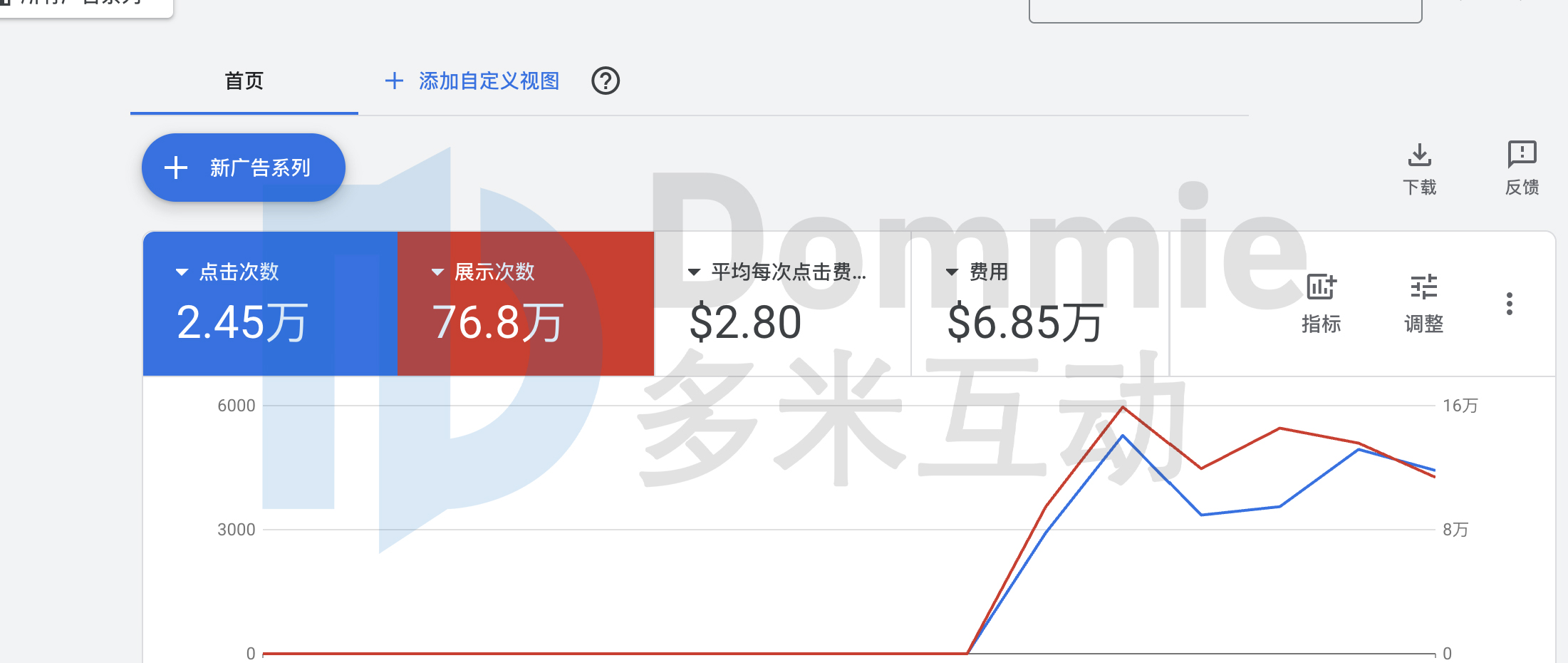1568x663 pixels.
Task: Select the $2.80 average CPC value
Action: (745, 322)
